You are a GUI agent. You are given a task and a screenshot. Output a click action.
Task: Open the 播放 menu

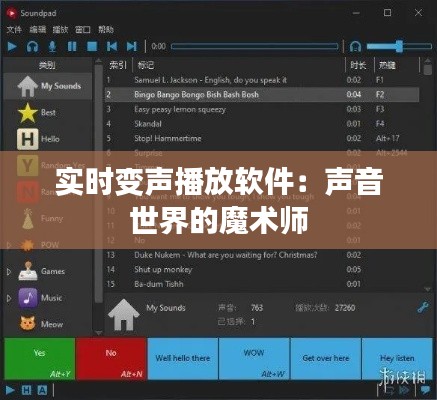(60, 30)
